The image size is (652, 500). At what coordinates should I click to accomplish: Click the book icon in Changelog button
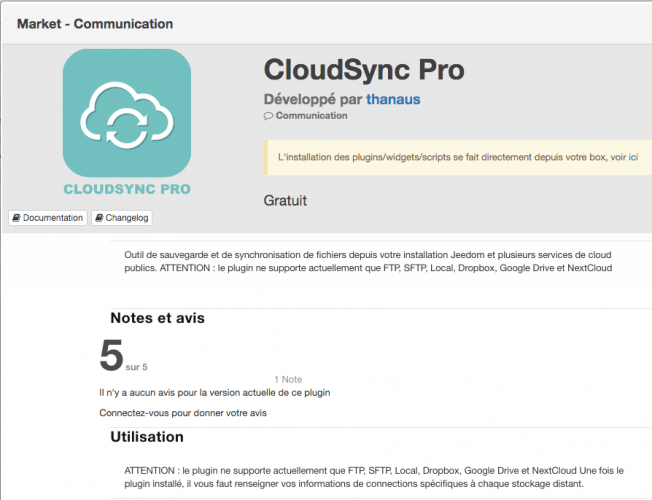coord(99,218)
